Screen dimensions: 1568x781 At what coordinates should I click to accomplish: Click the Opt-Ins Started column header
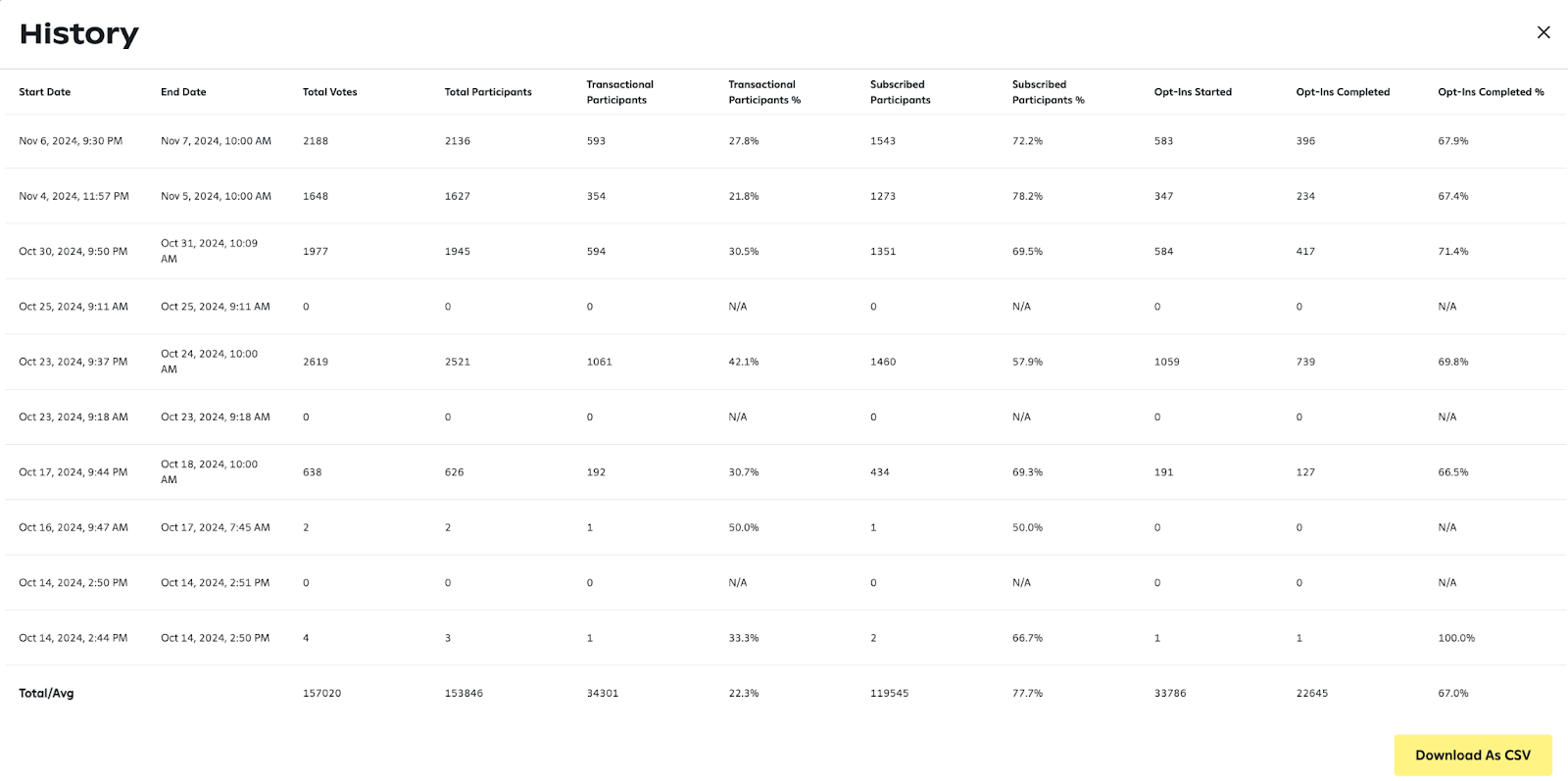click(1193, 92)
